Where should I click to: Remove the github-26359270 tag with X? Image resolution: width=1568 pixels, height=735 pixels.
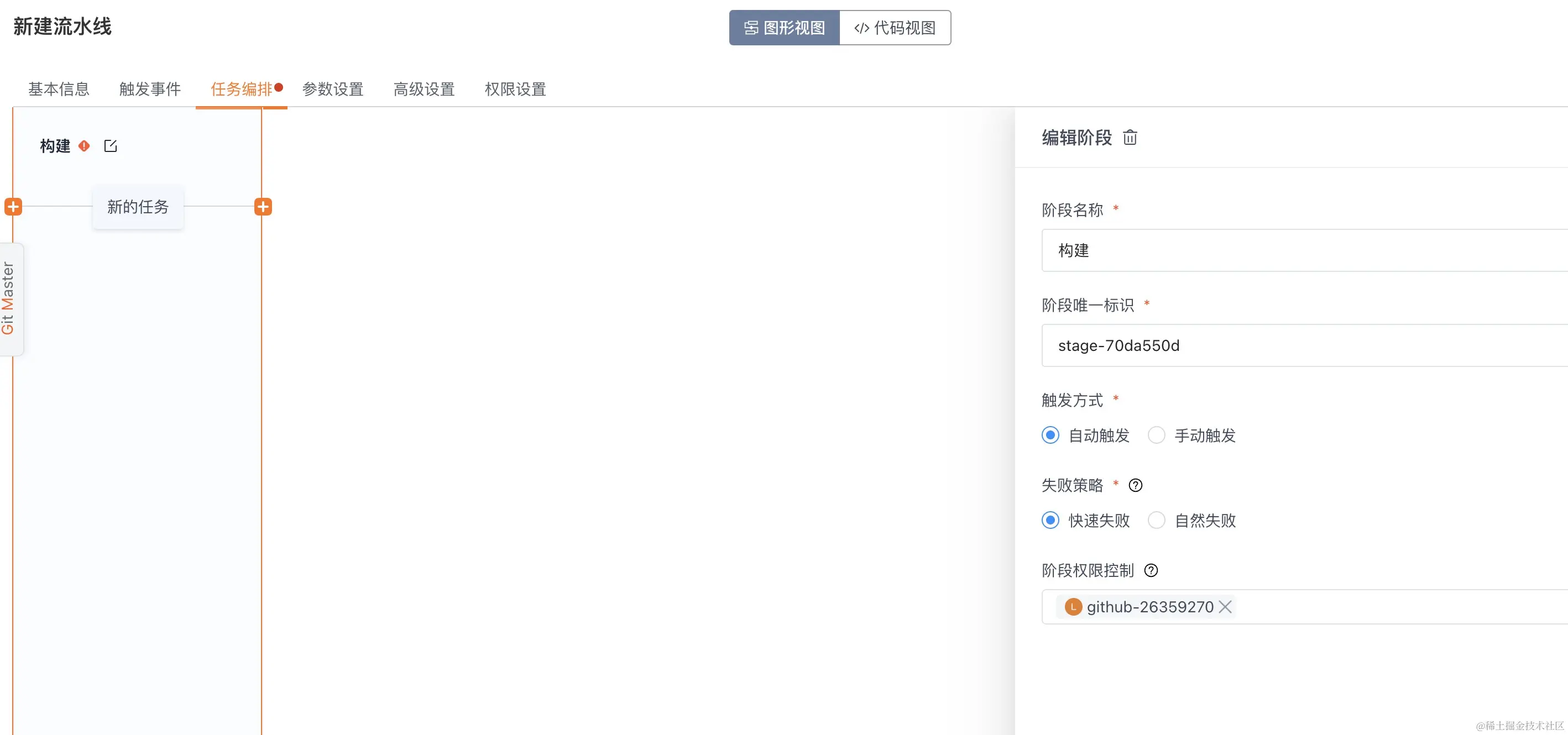pyautogui.click(x=1225, y=607)
